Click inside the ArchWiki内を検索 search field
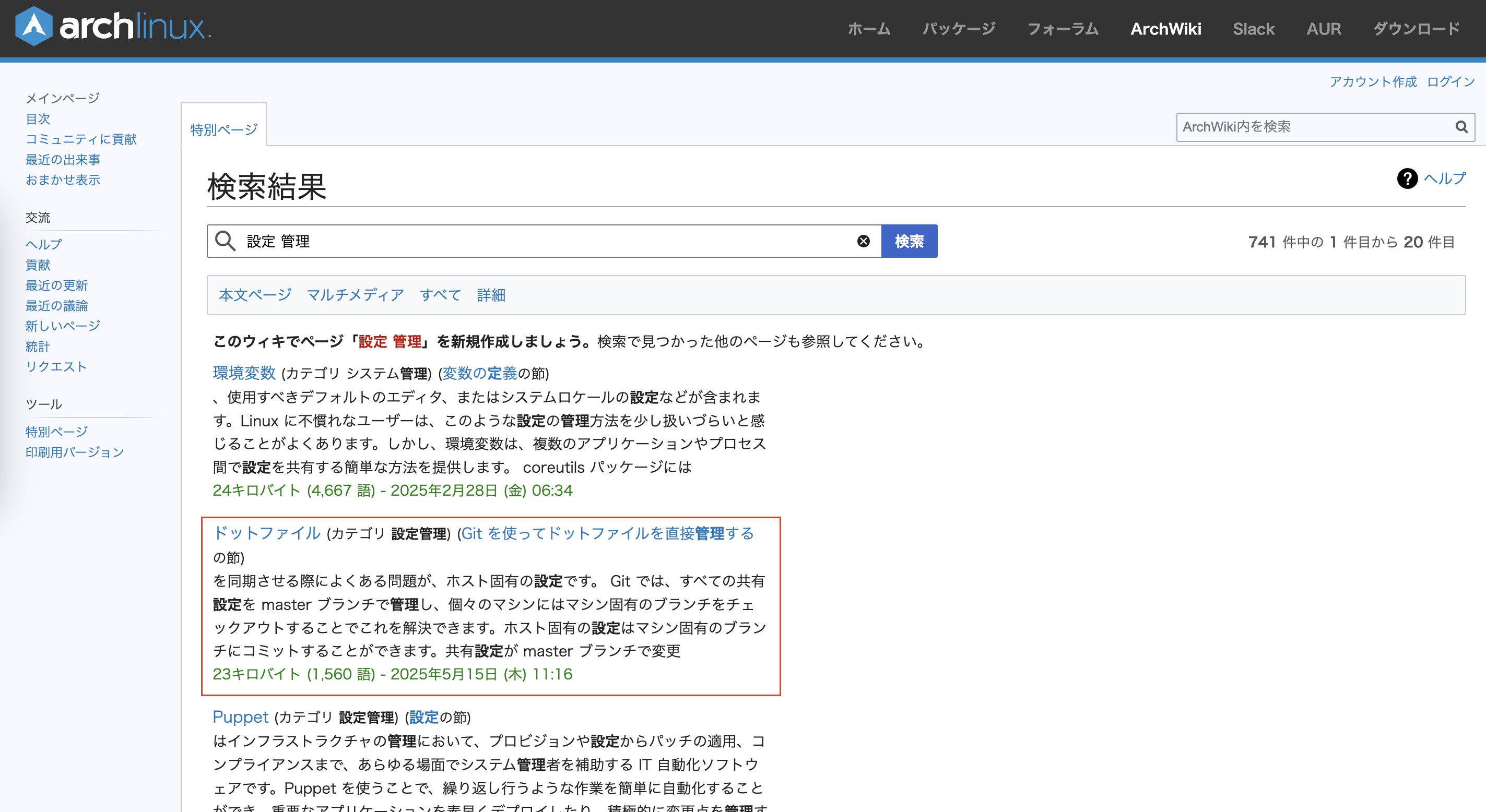 (1298, 127)
